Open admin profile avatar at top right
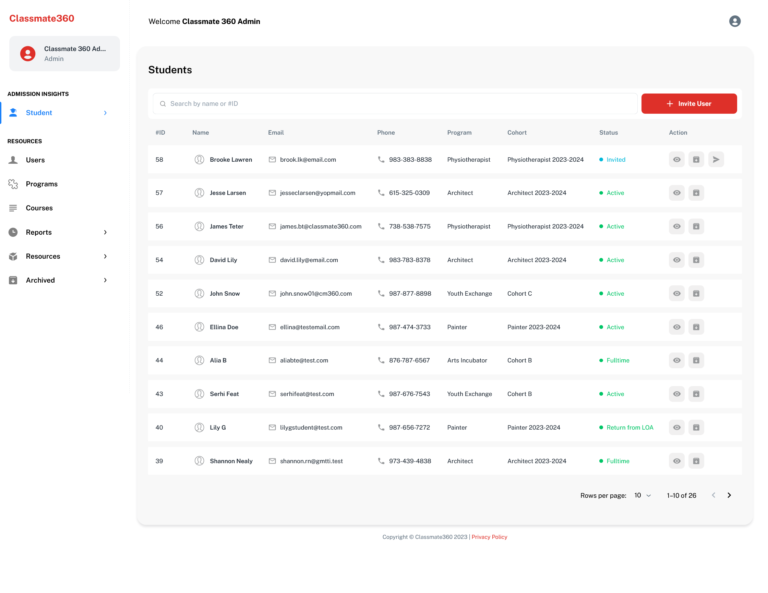The width and height of the screenshot is (768, 593). (x=735, y=21)
